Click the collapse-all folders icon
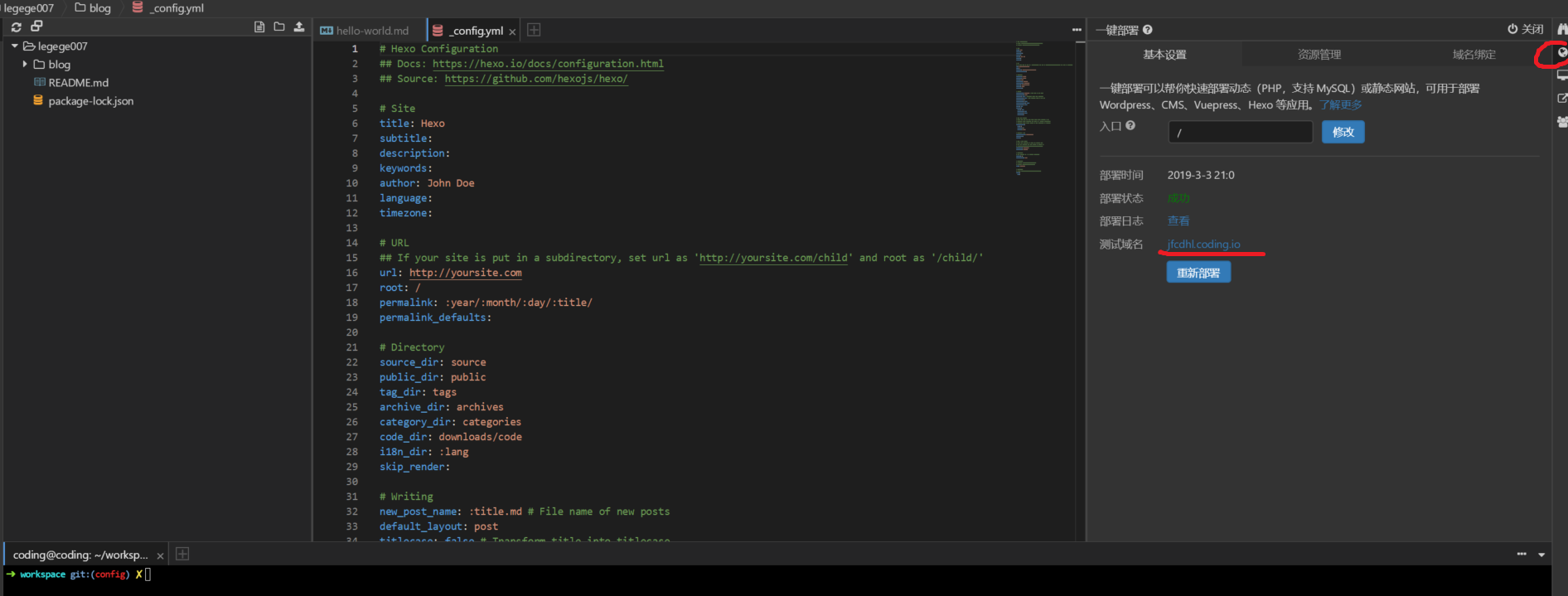The width and height of the screenshot is (1568, 596). [x=36, y=27]
